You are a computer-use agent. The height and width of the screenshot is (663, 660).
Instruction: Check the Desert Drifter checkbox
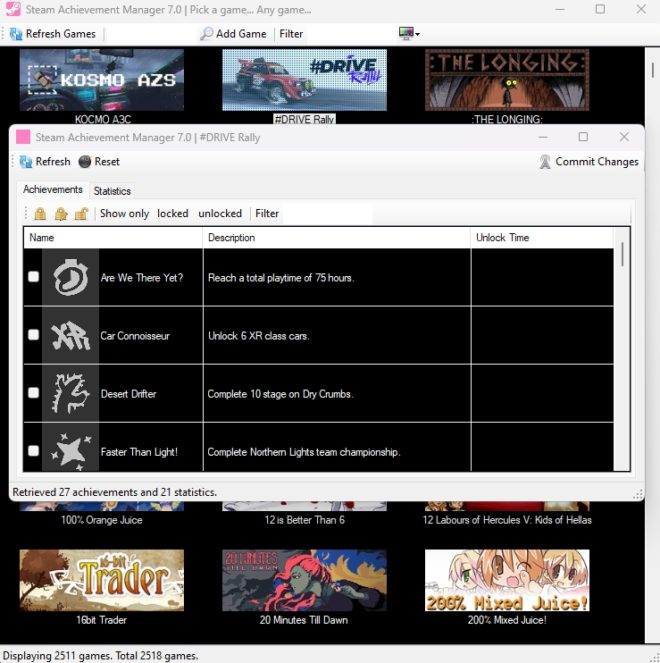(33, 393)
